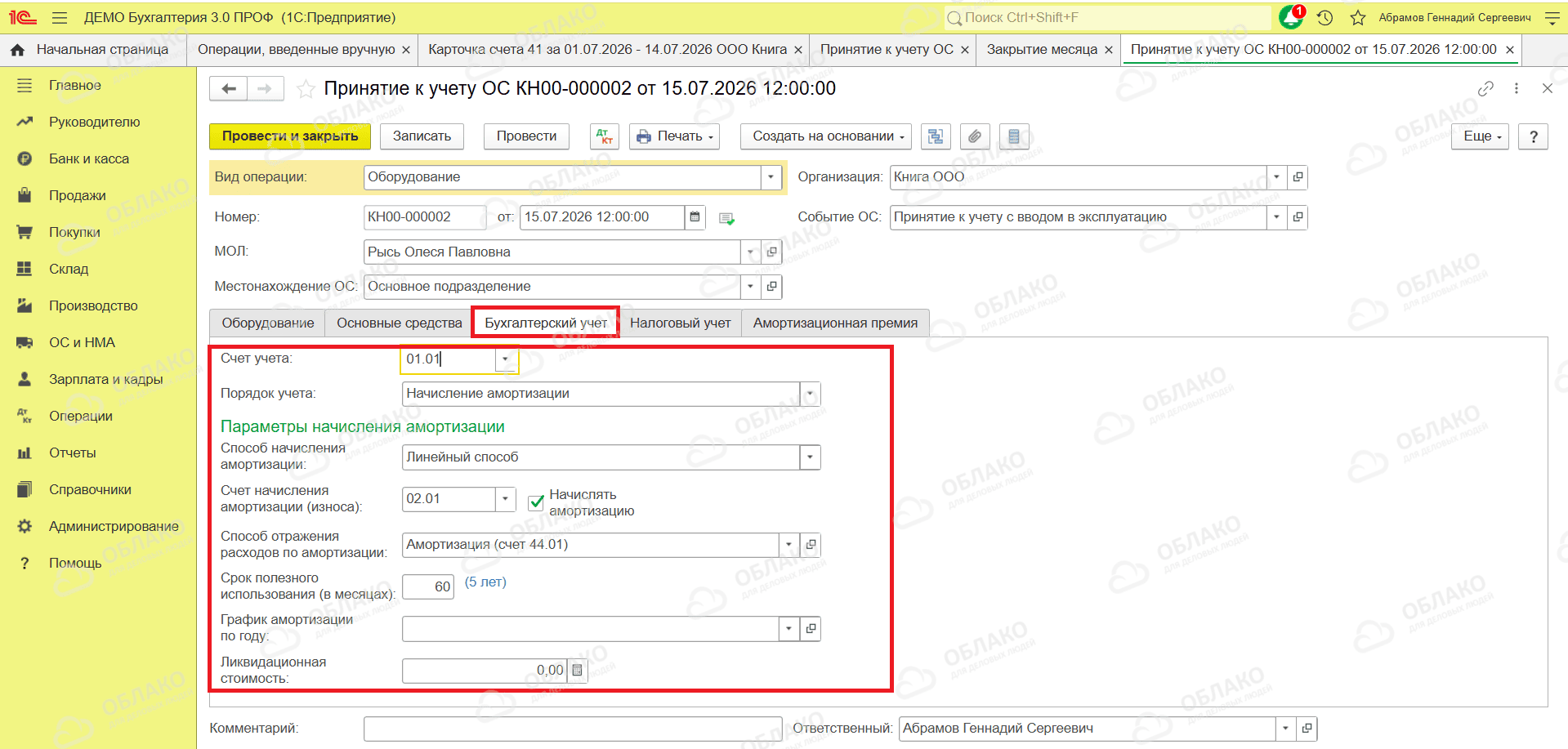Open the amortization expense method record
This screenshot has width=1568, height=749.
810,545
